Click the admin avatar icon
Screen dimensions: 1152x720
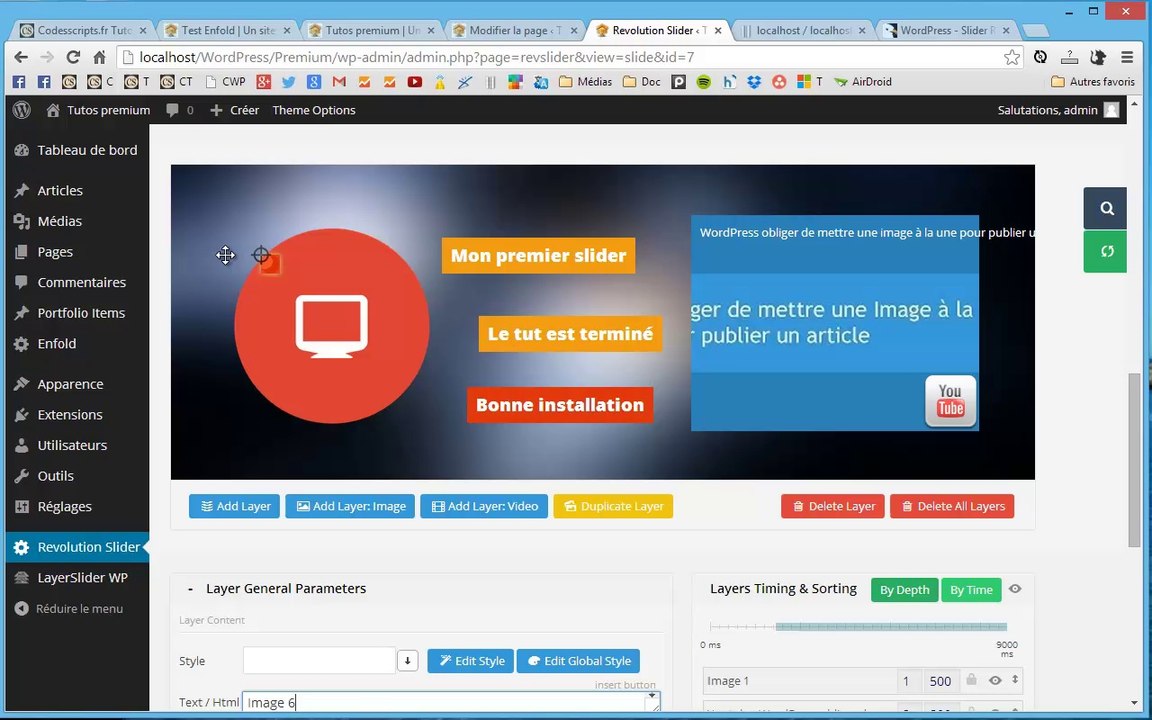click(1112, 110)
